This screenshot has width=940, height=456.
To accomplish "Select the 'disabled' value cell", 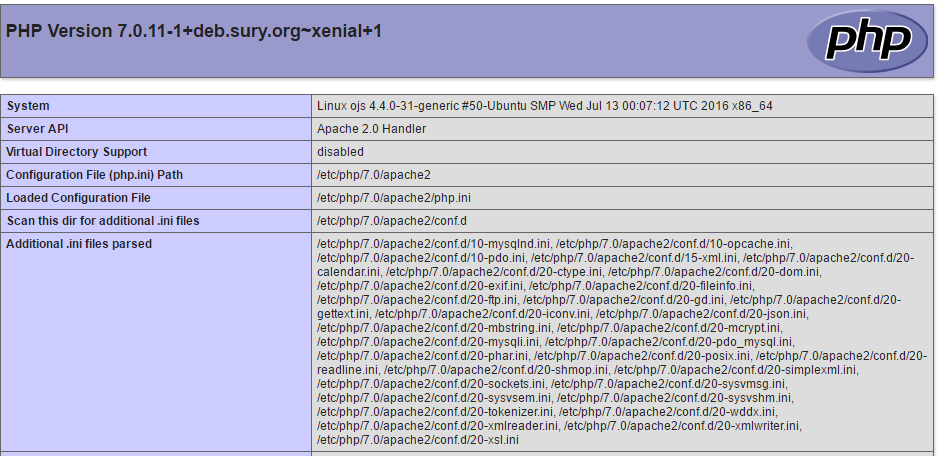I will 622,152.
